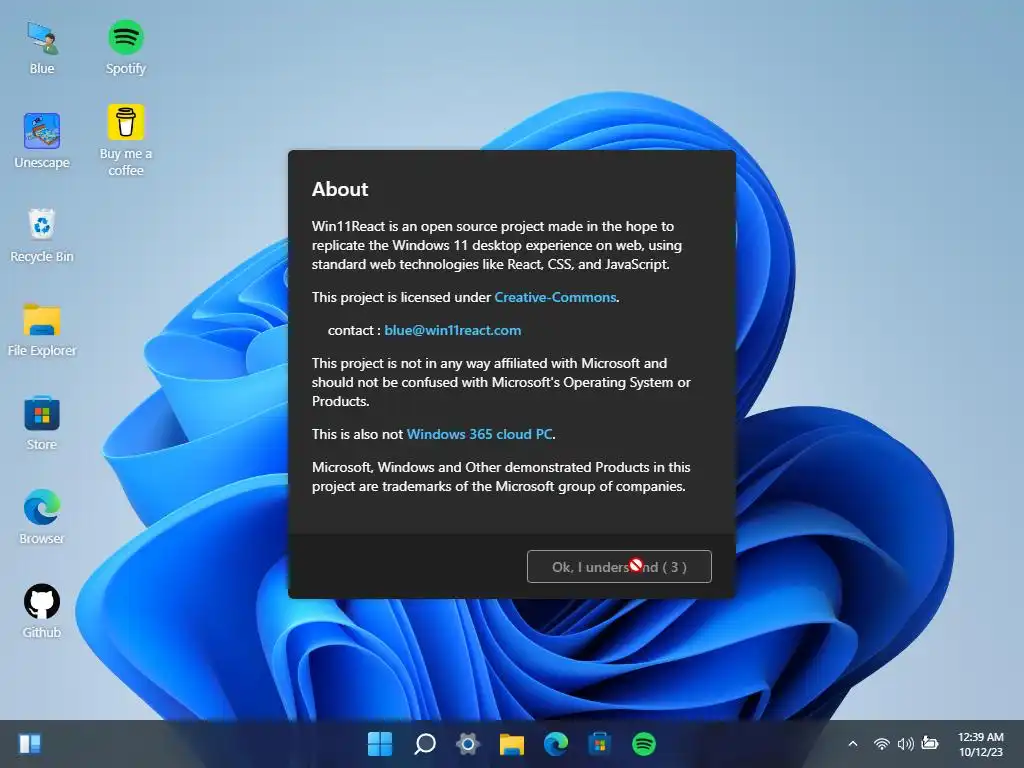Open the Windows 365 cloud PC link
The height and width of the screenshot is (768, 1024).
479,434
